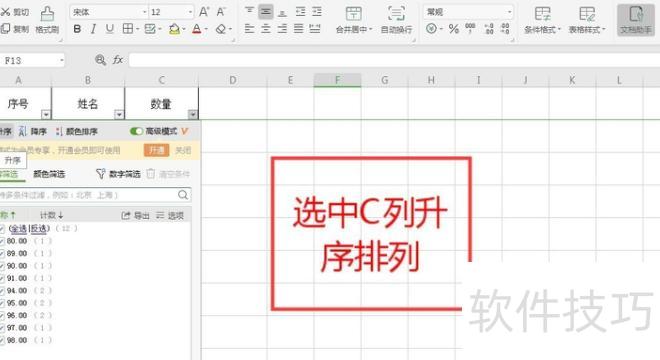Viewport: 660px width, 360px height.
Task: Align text right in cell
Action: coord(282,29)
